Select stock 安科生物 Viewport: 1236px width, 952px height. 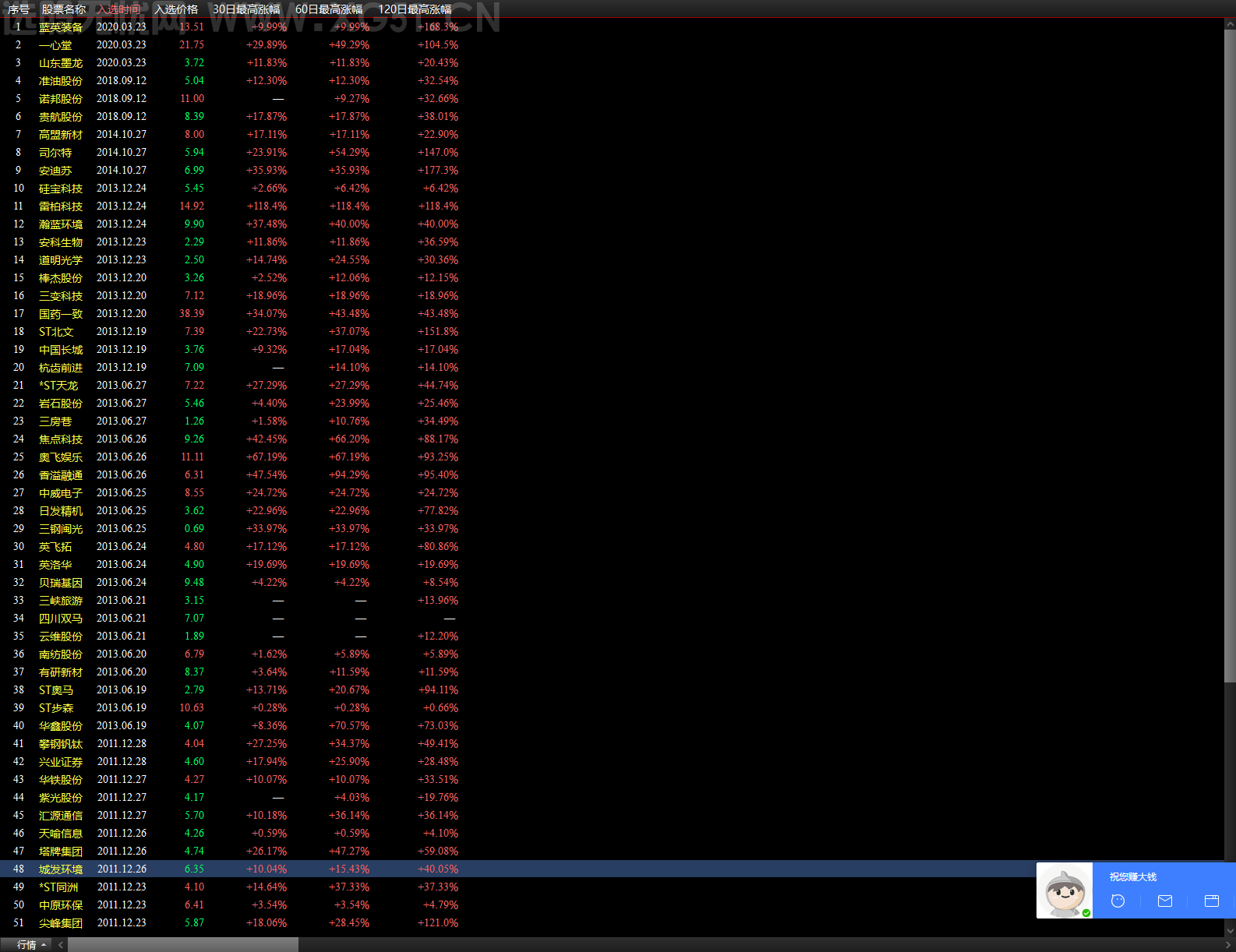[x=61, y=242]
